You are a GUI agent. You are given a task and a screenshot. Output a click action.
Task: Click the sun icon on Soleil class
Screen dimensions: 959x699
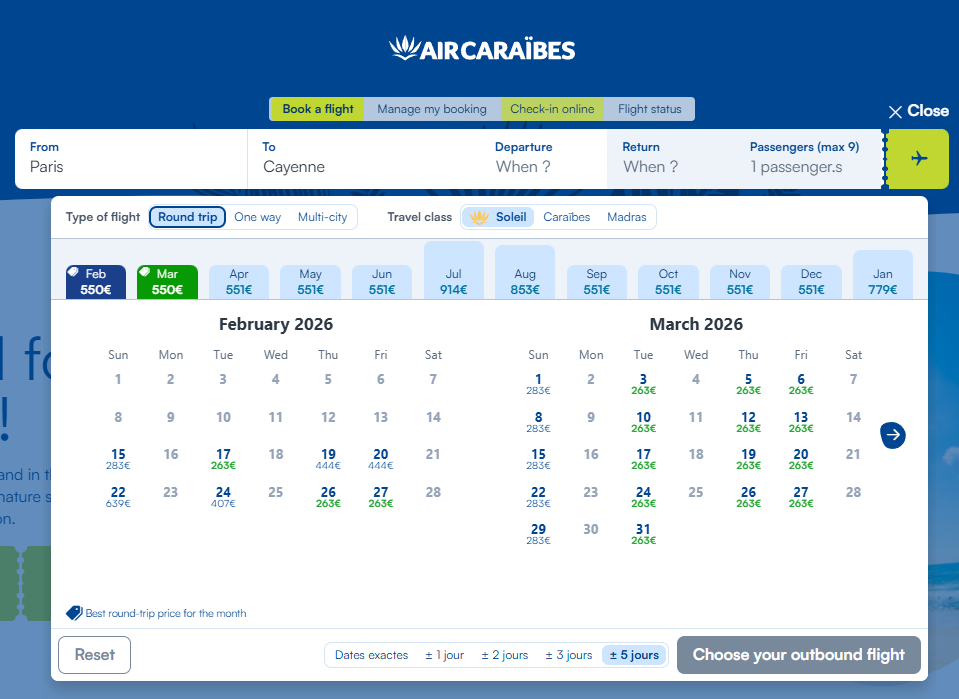tap(480, 217)
